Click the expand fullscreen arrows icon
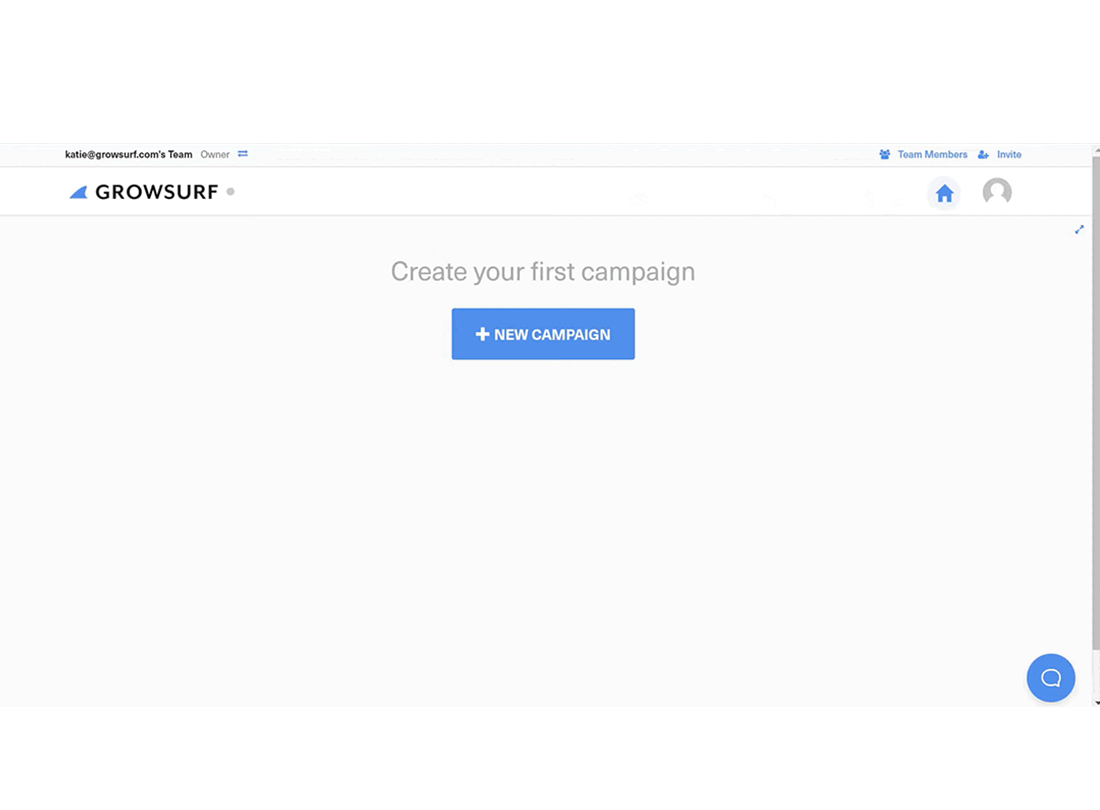Viewport: 1100px width, 810px height. point(1079,229)
